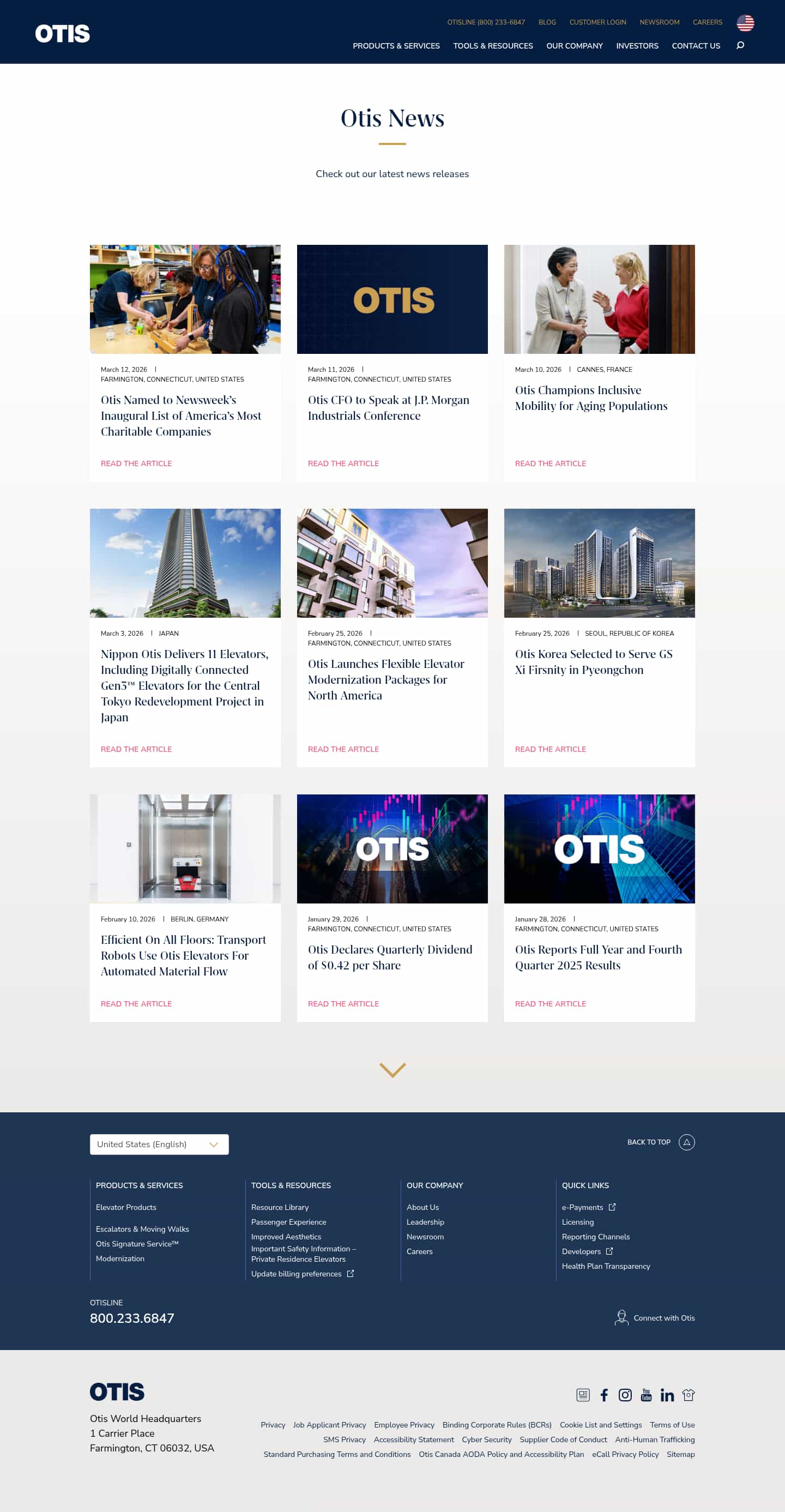785x1512 pixels.
Task: Open the merchandise shirt icon in footer
Action: pos(688,1395)
